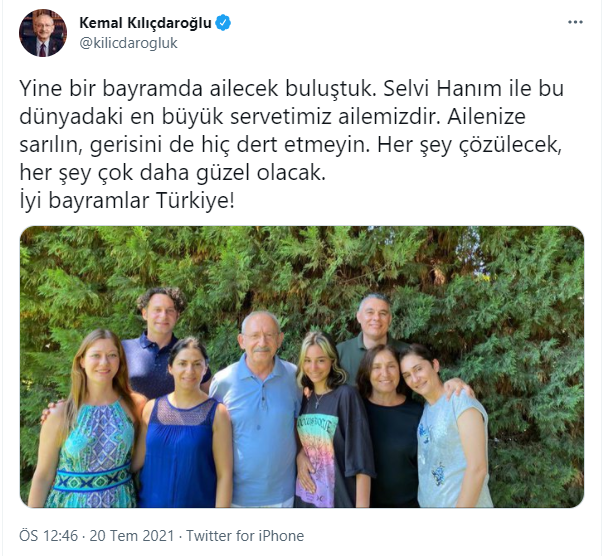Click the words "Yine bir bayramda" in tweet
The height and width of the screenshot is (556, 611).
coord(111,89)
